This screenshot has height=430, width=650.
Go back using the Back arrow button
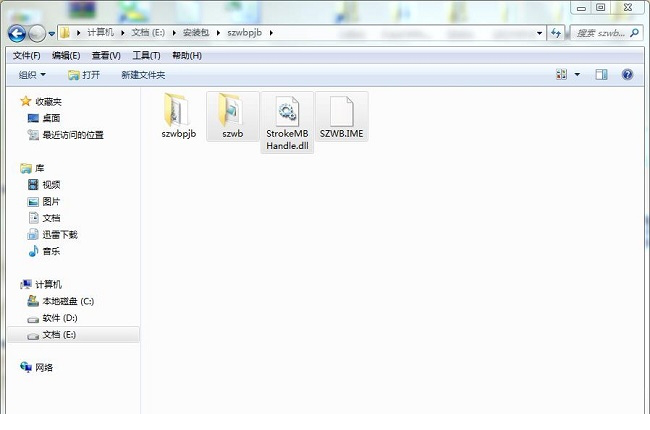pos(17,33)
